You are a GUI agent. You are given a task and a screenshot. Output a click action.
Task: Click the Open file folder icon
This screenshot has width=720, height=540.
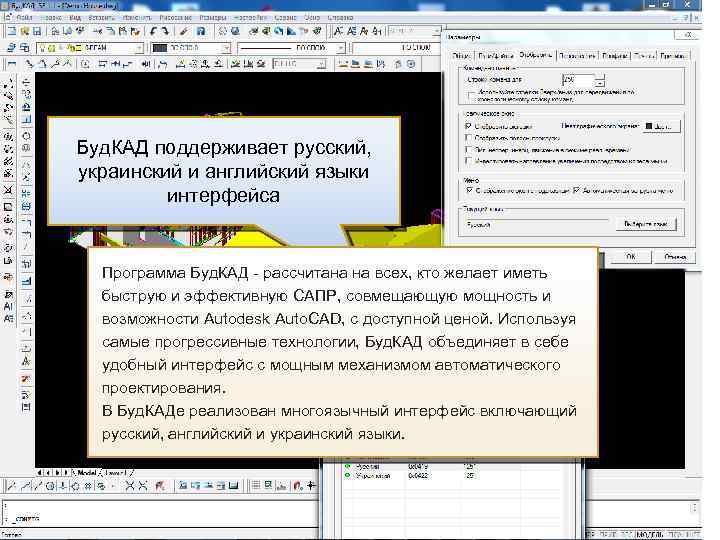24,31
